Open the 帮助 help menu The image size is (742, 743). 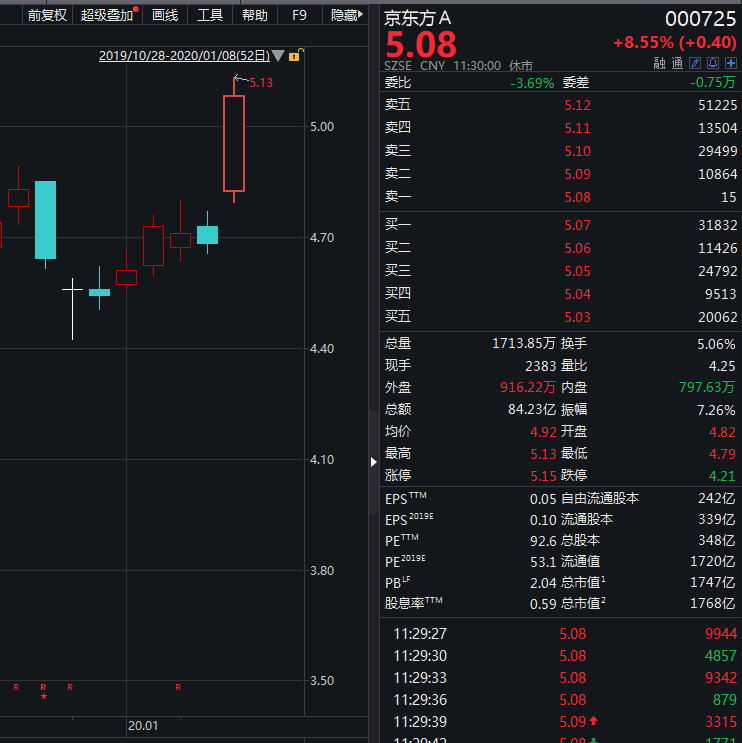254,15
